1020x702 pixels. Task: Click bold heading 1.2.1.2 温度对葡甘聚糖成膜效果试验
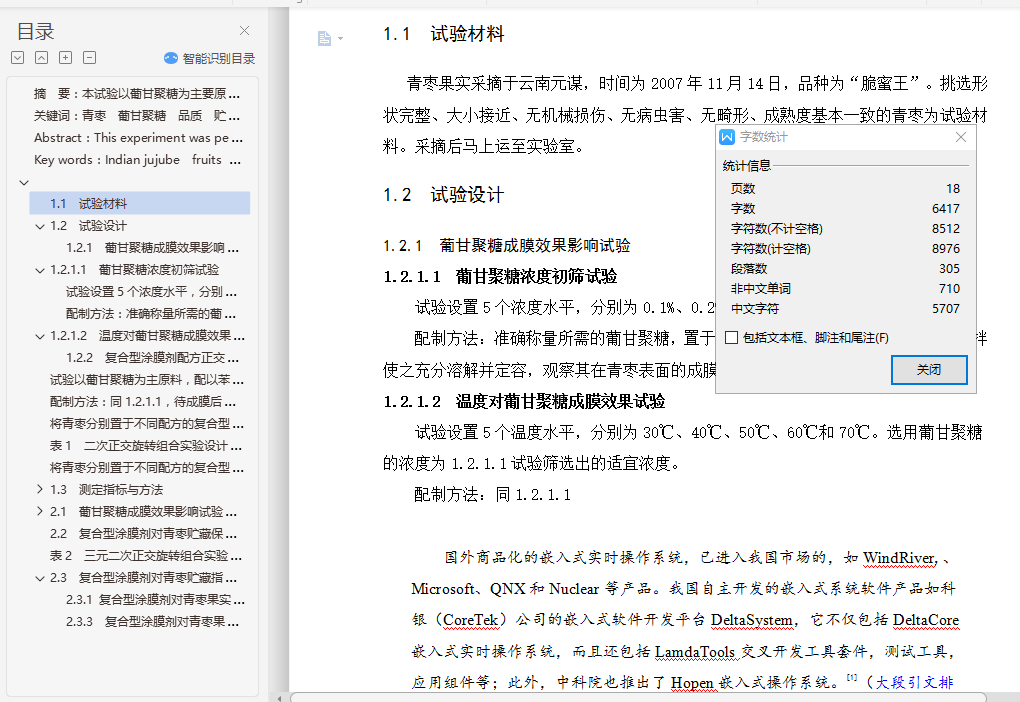pos(524,401)
